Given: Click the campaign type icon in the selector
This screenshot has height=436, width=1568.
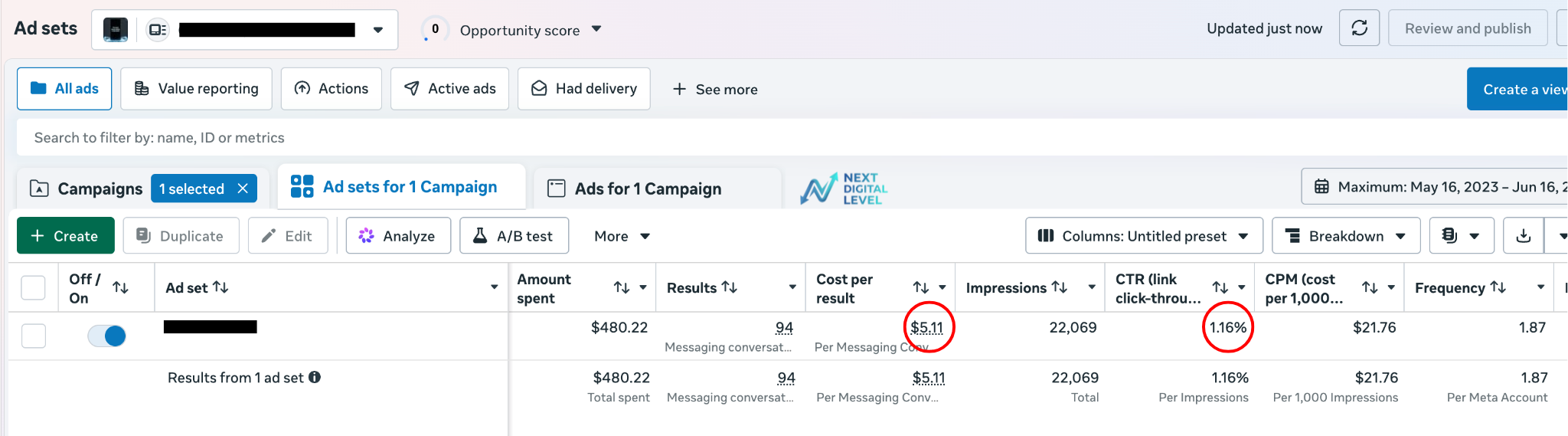Looking at the screenshot, I should 157,30.
